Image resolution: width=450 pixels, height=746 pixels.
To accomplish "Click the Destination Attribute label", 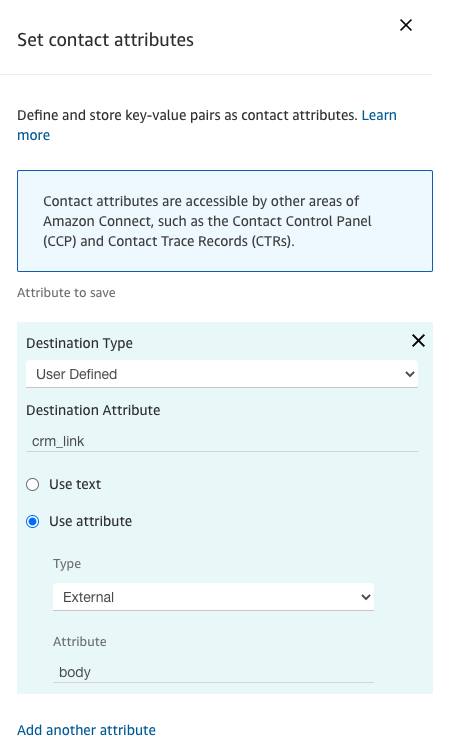I will click(x=93, y=411).
